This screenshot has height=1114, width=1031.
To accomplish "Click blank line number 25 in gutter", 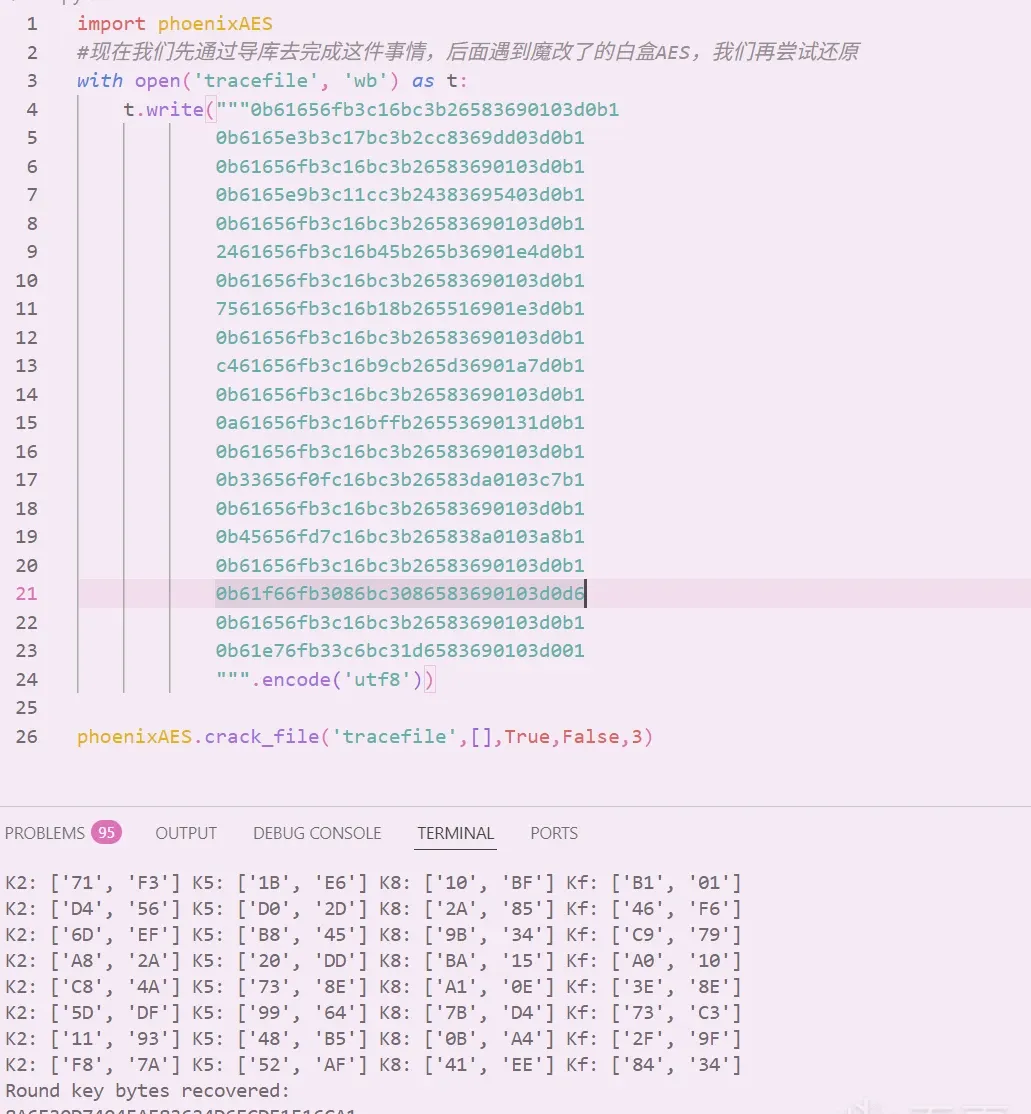I will click(x=26, y=708).
